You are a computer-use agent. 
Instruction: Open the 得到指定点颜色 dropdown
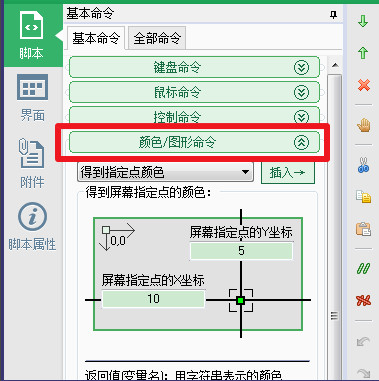point(165,172)
